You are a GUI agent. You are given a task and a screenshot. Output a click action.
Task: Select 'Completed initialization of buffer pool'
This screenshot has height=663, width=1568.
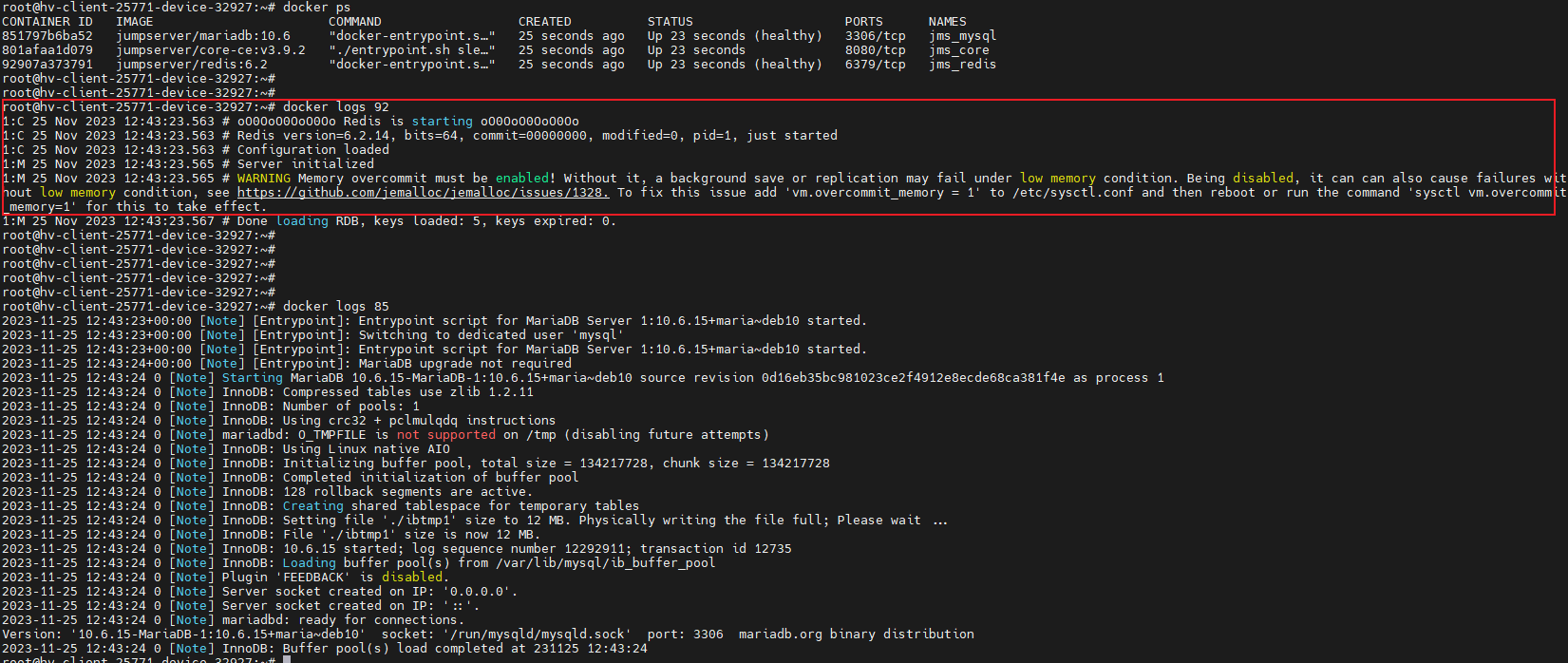tap(431, 478)
